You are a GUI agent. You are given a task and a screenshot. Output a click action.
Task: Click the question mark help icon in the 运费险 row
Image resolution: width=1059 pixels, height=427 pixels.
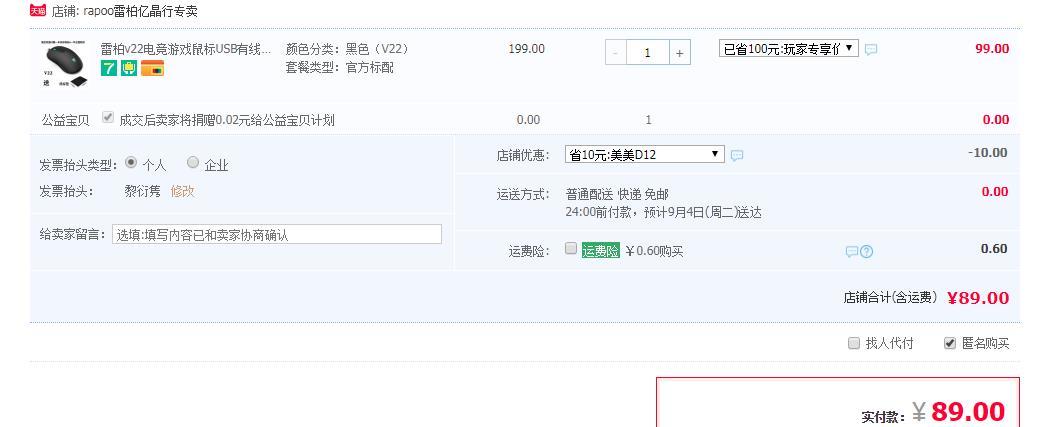pos(867,252)
